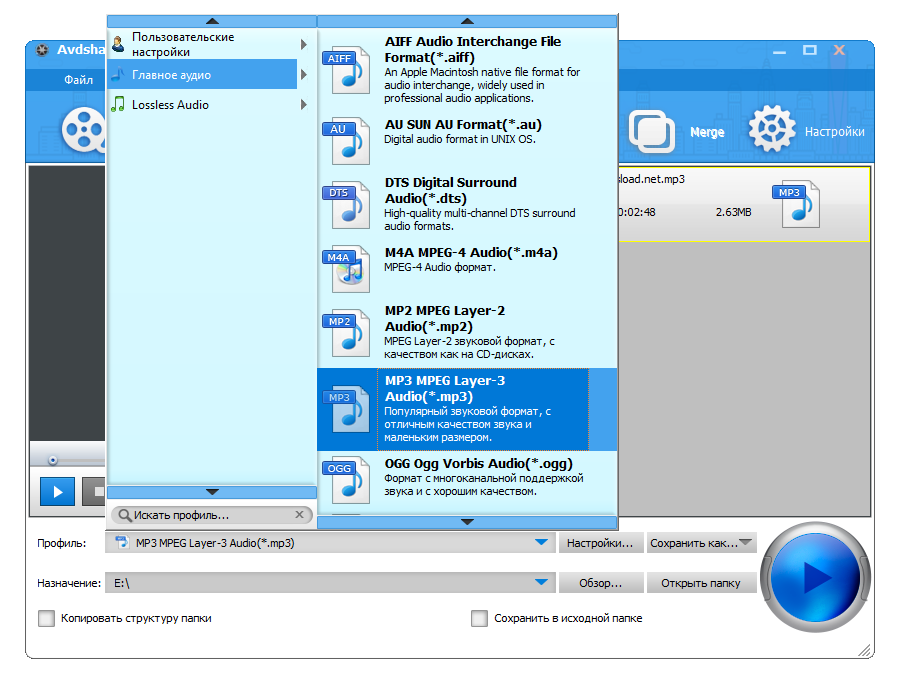Select the OGG Vorbis format icon
The height and width of the screenshot is (696, 906).
346,480
